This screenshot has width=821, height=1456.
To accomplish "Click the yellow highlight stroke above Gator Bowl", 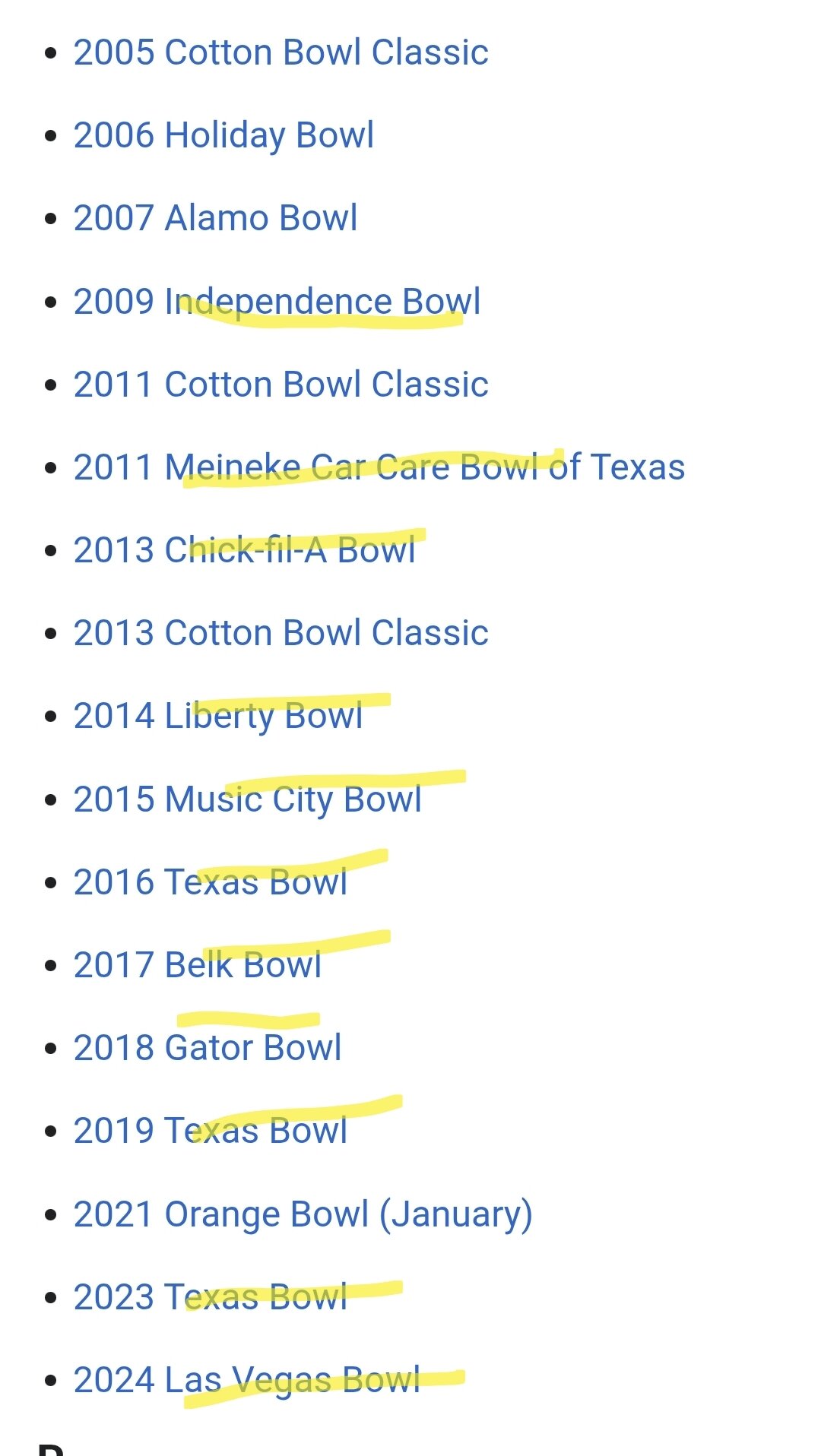I will pos(248,1018).
